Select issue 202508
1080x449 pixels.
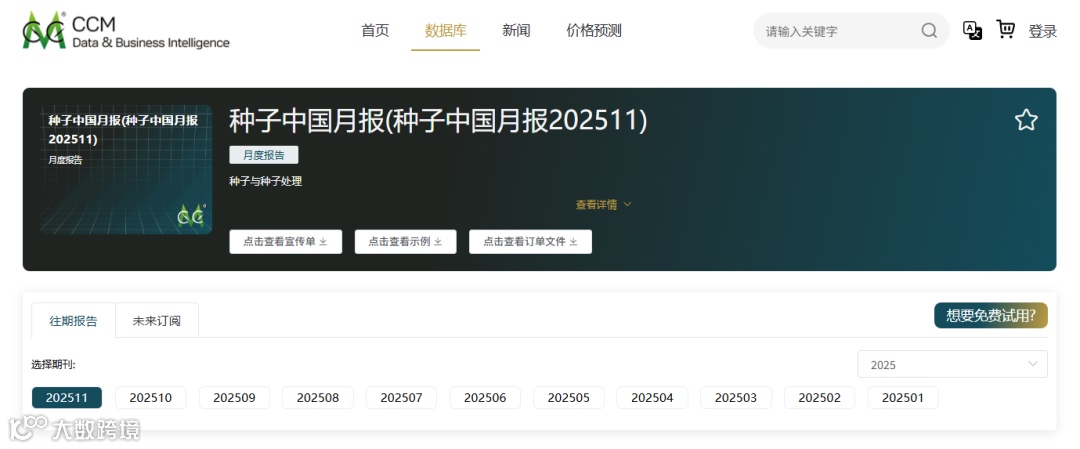click(318, 397)
